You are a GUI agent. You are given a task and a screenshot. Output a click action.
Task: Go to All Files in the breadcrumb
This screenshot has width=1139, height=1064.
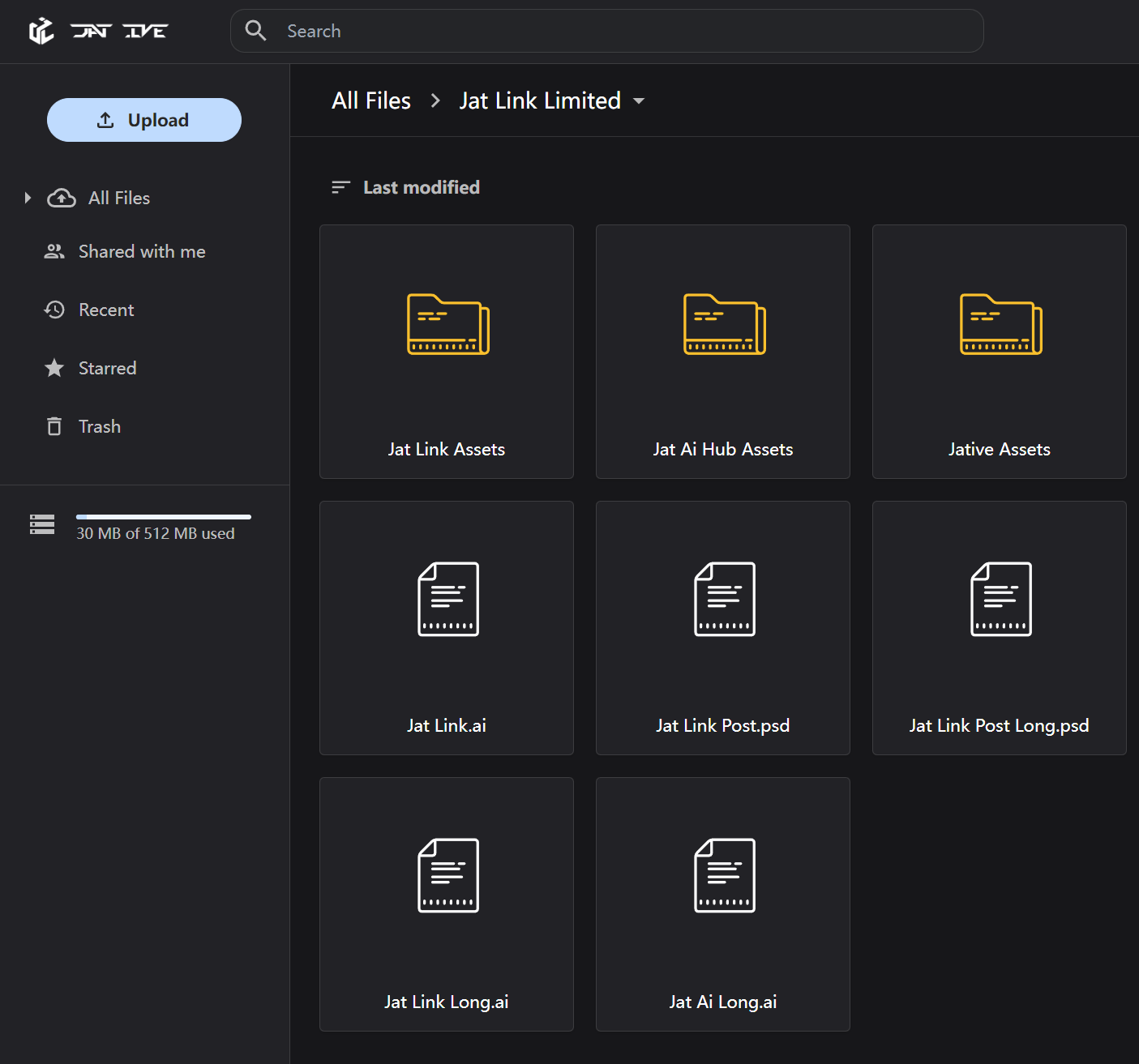(371, 100)
